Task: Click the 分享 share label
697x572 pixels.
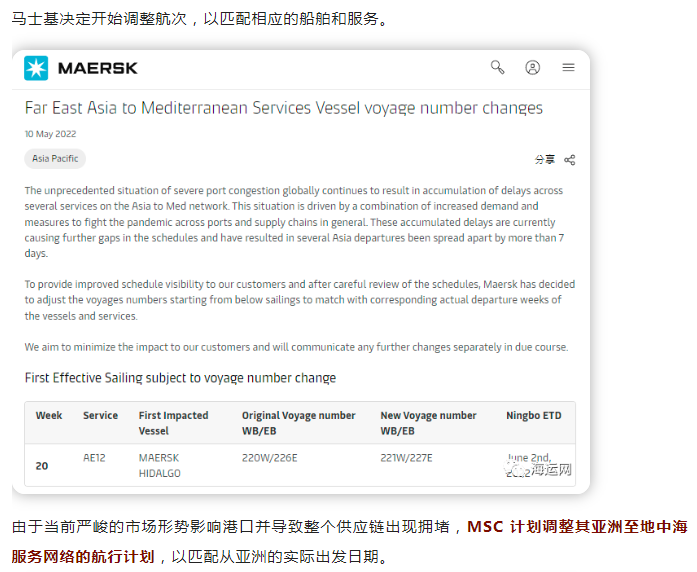Action: pos(545,160)
